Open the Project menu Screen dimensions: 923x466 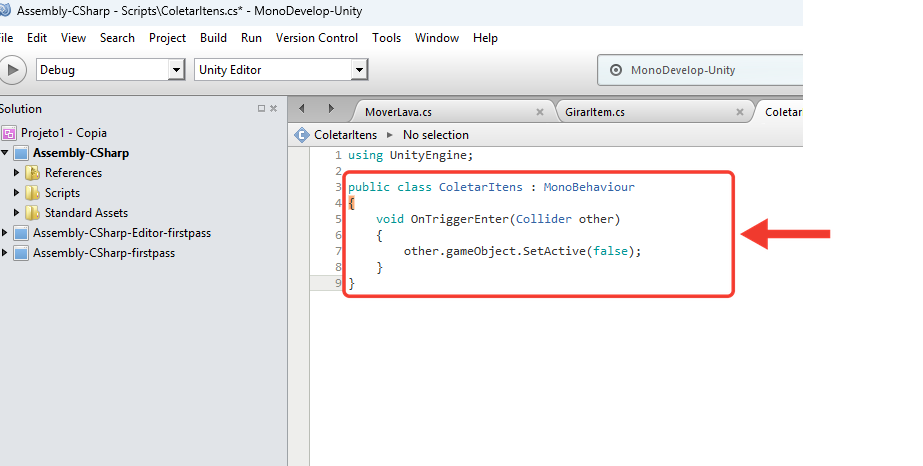tap(167, 38)
